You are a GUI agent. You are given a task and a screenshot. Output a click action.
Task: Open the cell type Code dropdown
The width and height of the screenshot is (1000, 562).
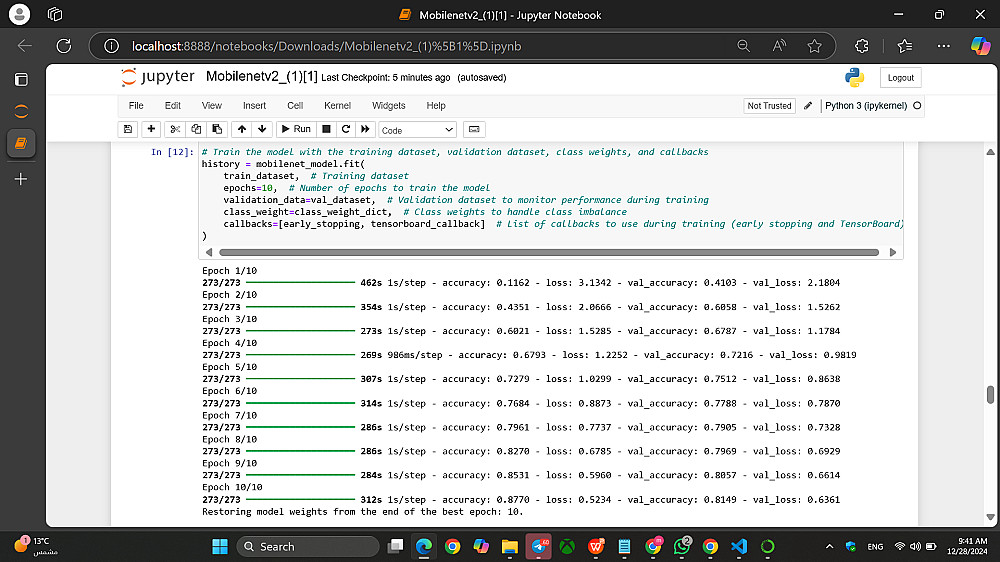[417, 130]
